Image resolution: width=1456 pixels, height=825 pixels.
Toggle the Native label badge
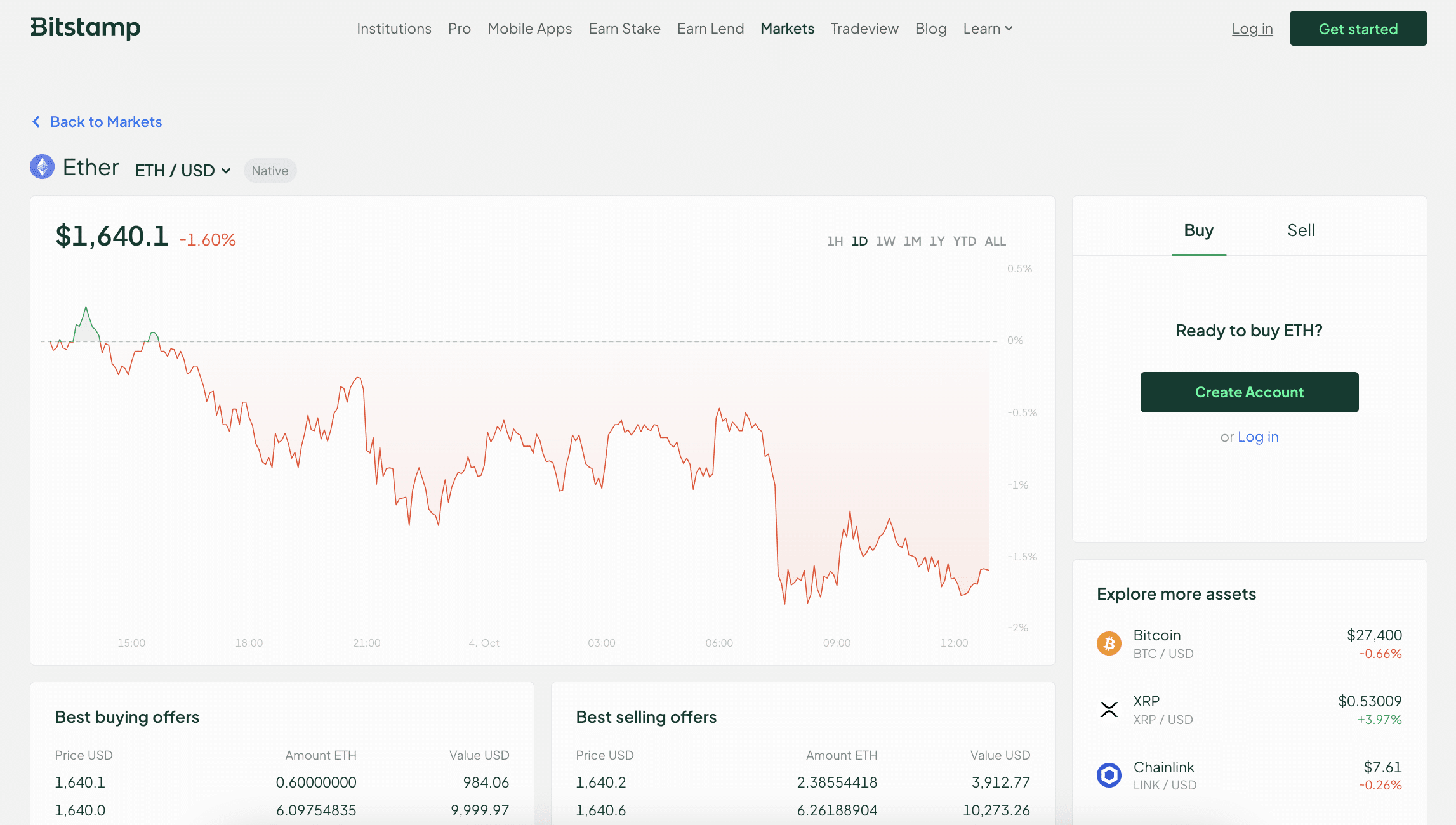point(270,170)
